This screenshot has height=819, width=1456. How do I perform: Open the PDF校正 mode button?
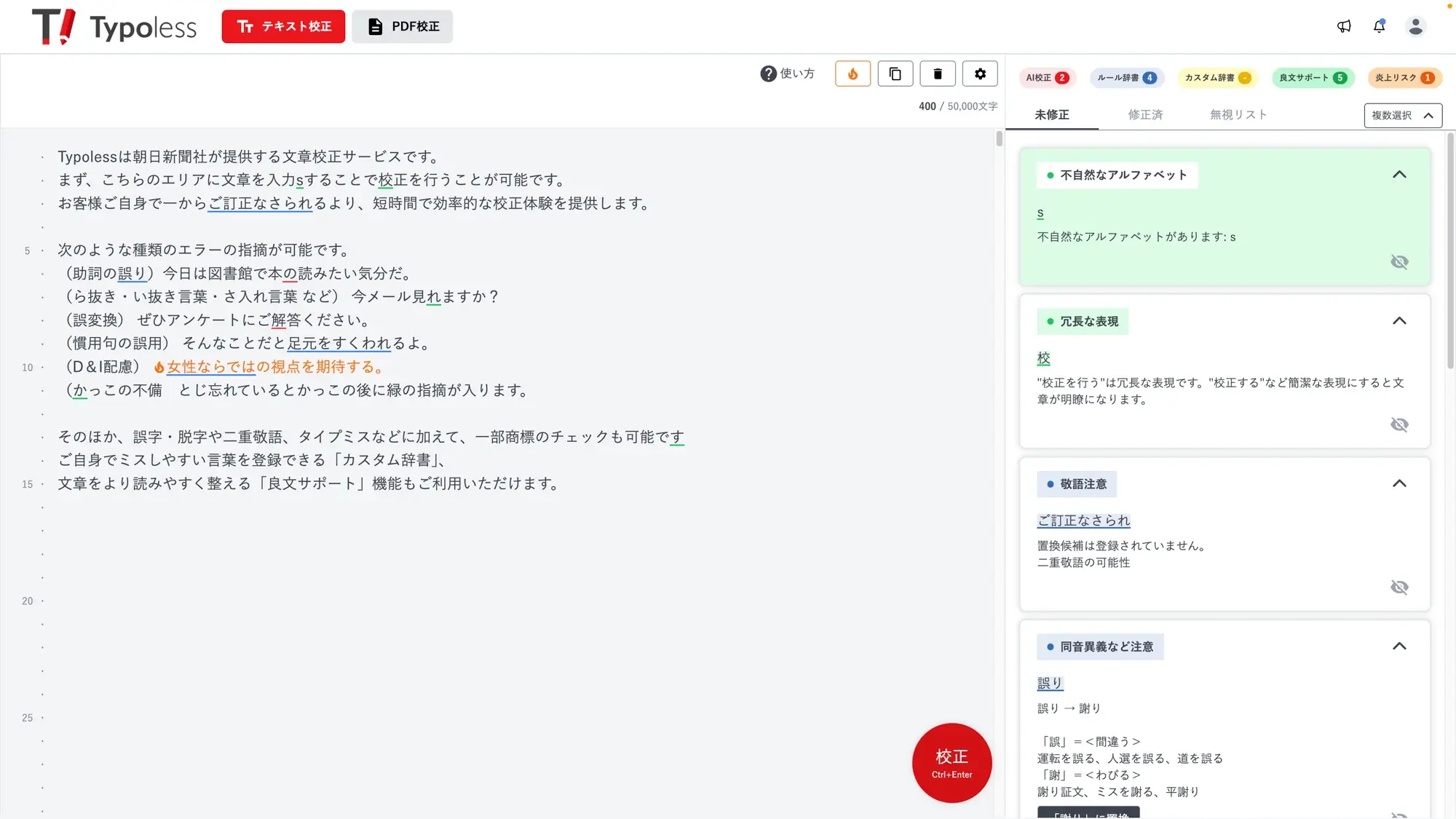(x=403, y=26)
